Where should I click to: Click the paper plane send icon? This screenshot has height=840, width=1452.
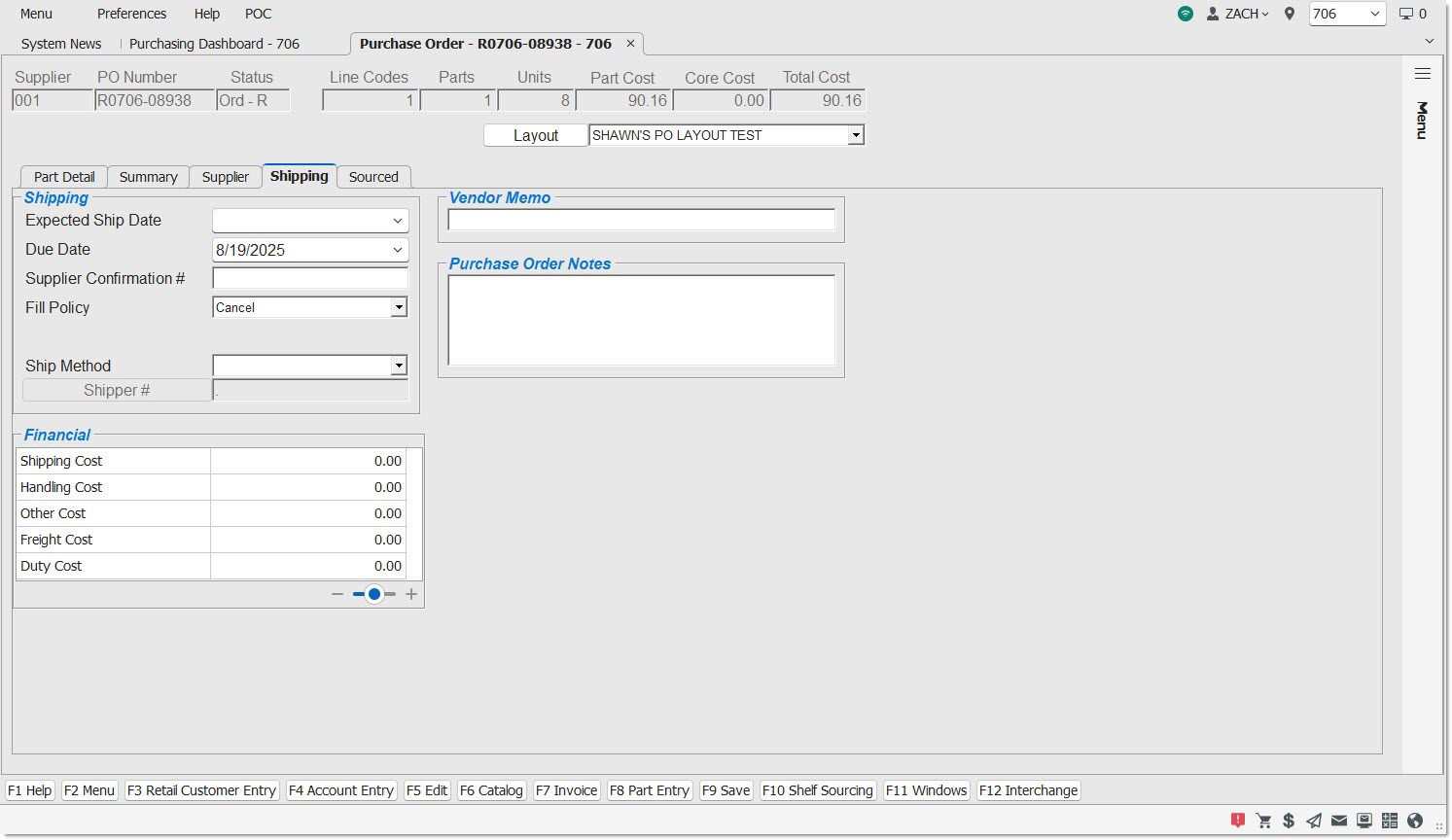pyautogui.click(x=1314, y=821)
